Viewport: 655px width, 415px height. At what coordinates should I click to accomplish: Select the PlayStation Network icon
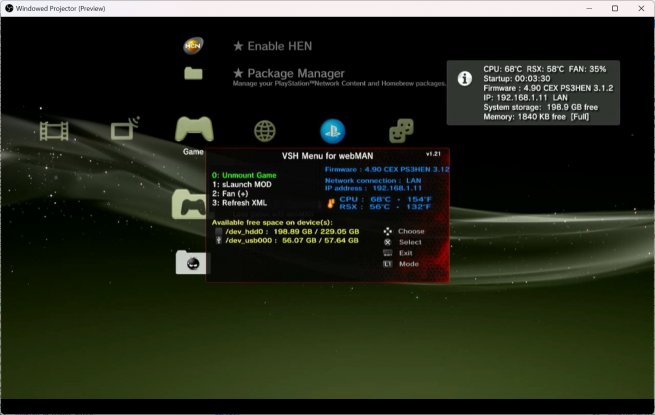(332, 130)
